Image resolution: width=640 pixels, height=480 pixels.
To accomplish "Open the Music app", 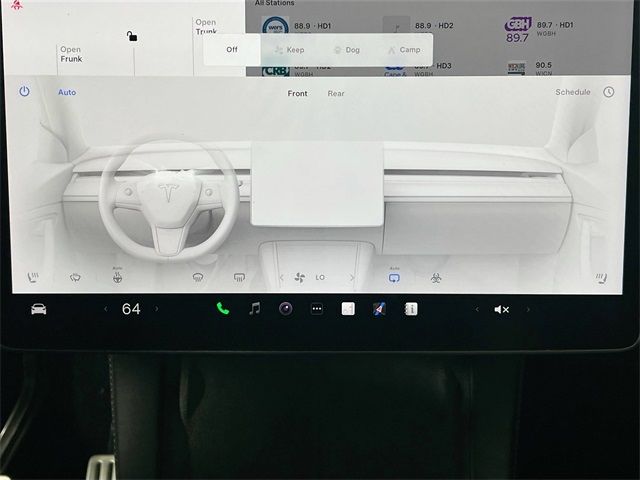I will 255,309.
